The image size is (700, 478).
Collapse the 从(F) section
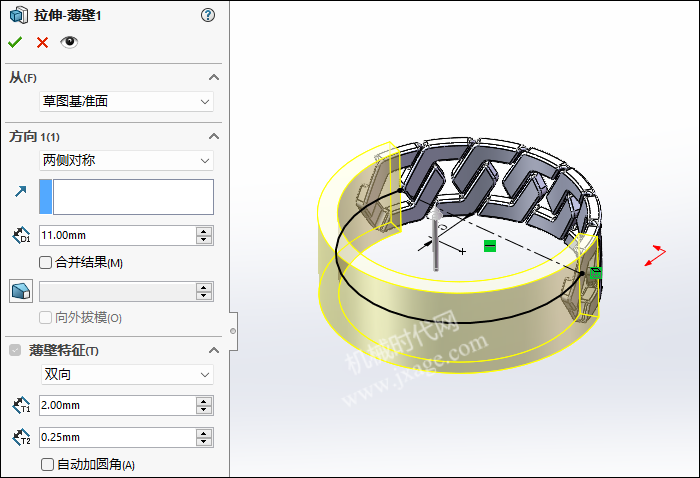(214, 77)
